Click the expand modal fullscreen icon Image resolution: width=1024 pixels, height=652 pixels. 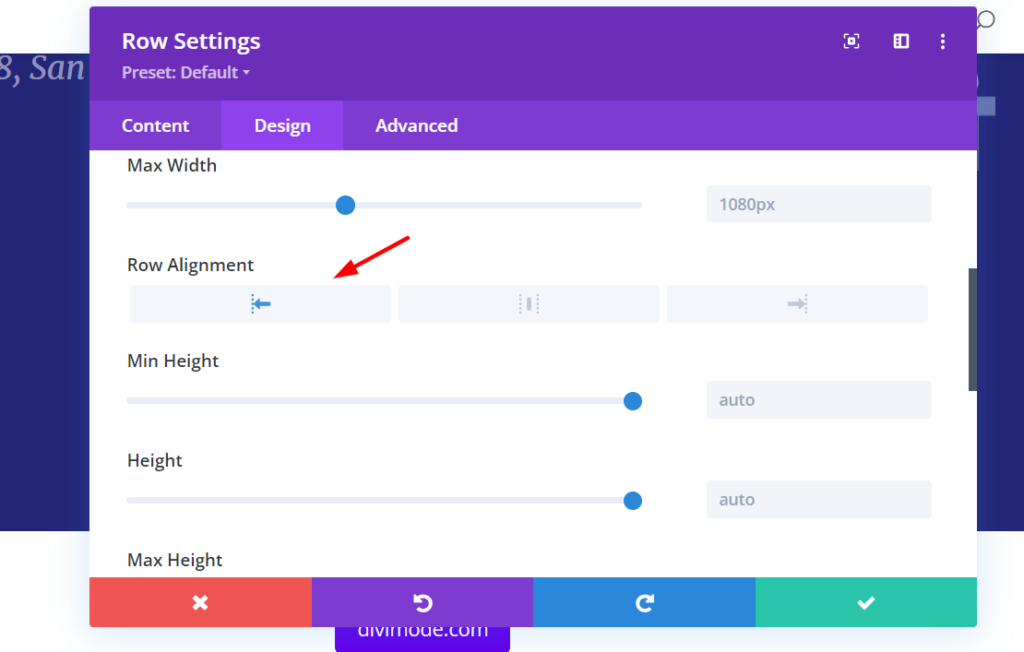point(851,41)
